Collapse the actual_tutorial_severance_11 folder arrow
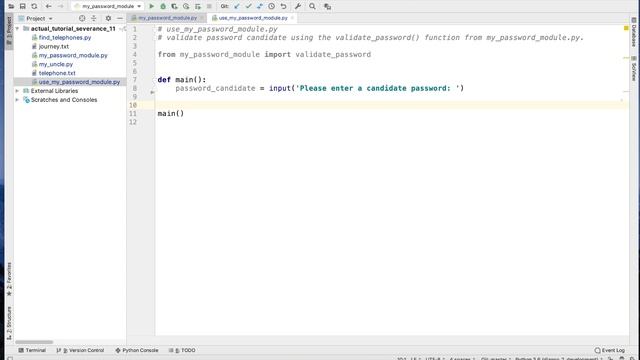The width and height of the screenshot is (640, 360). click(x=18, y=29)
